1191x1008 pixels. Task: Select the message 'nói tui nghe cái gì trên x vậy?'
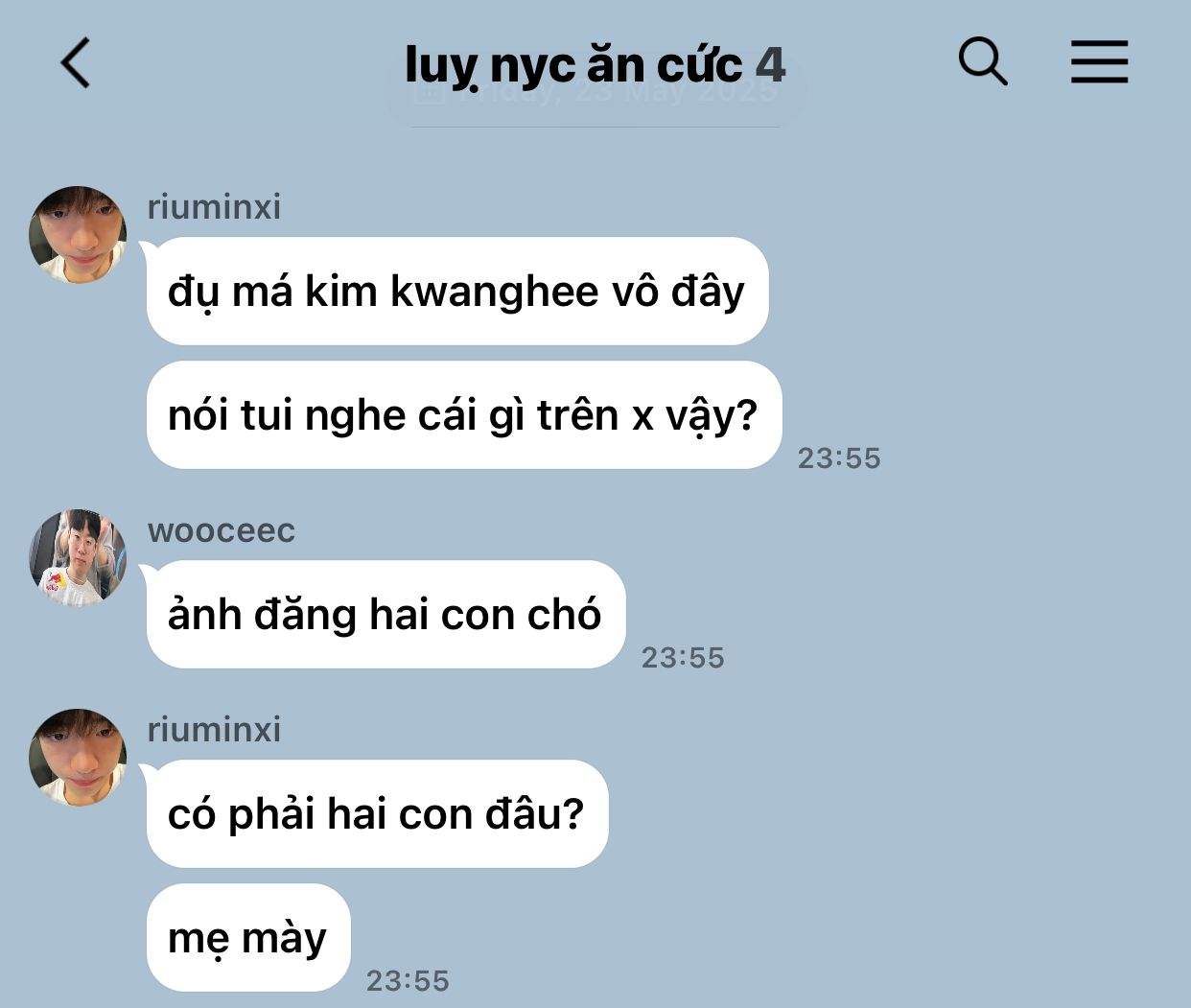click(x=464, y=415)
